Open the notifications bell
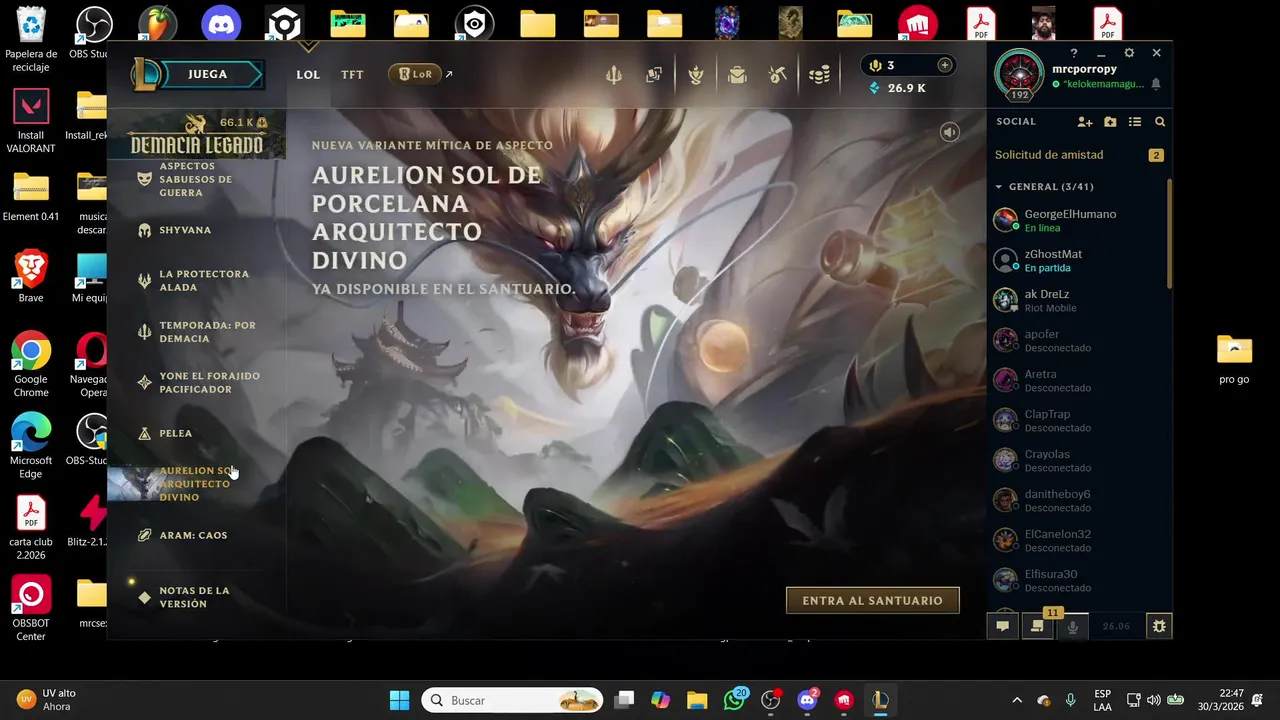 (x=1156, y=84)
